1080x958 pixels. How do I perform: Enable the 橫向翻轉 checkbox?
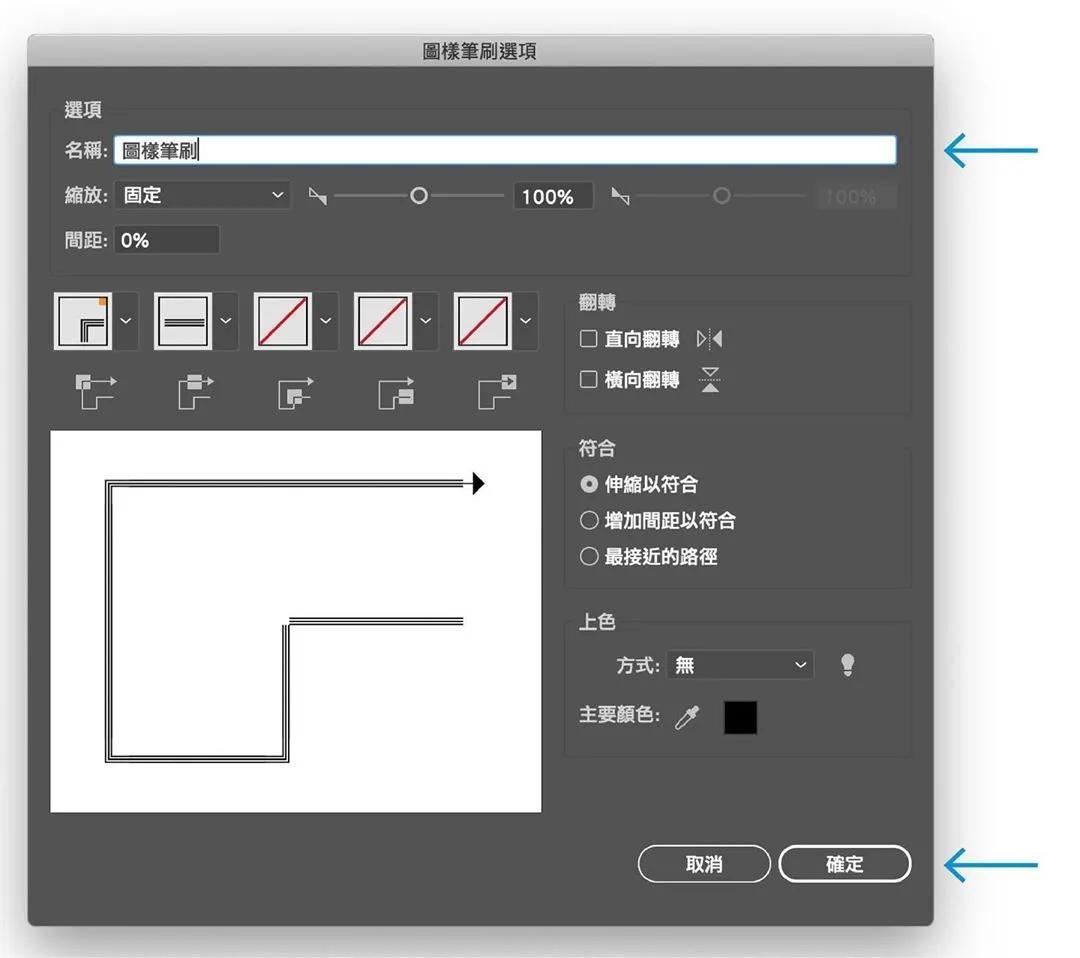pos(588,379)
